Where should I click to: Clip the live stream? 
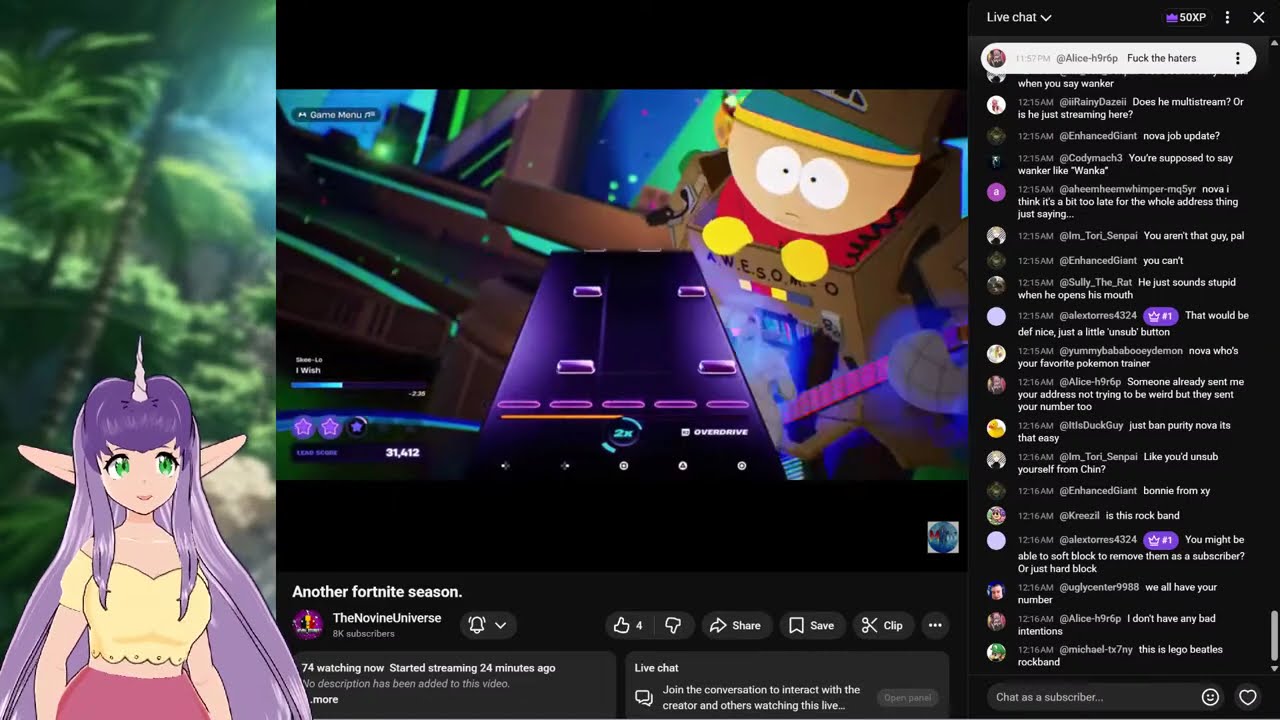pyautogui.click(x=882, y=625)
